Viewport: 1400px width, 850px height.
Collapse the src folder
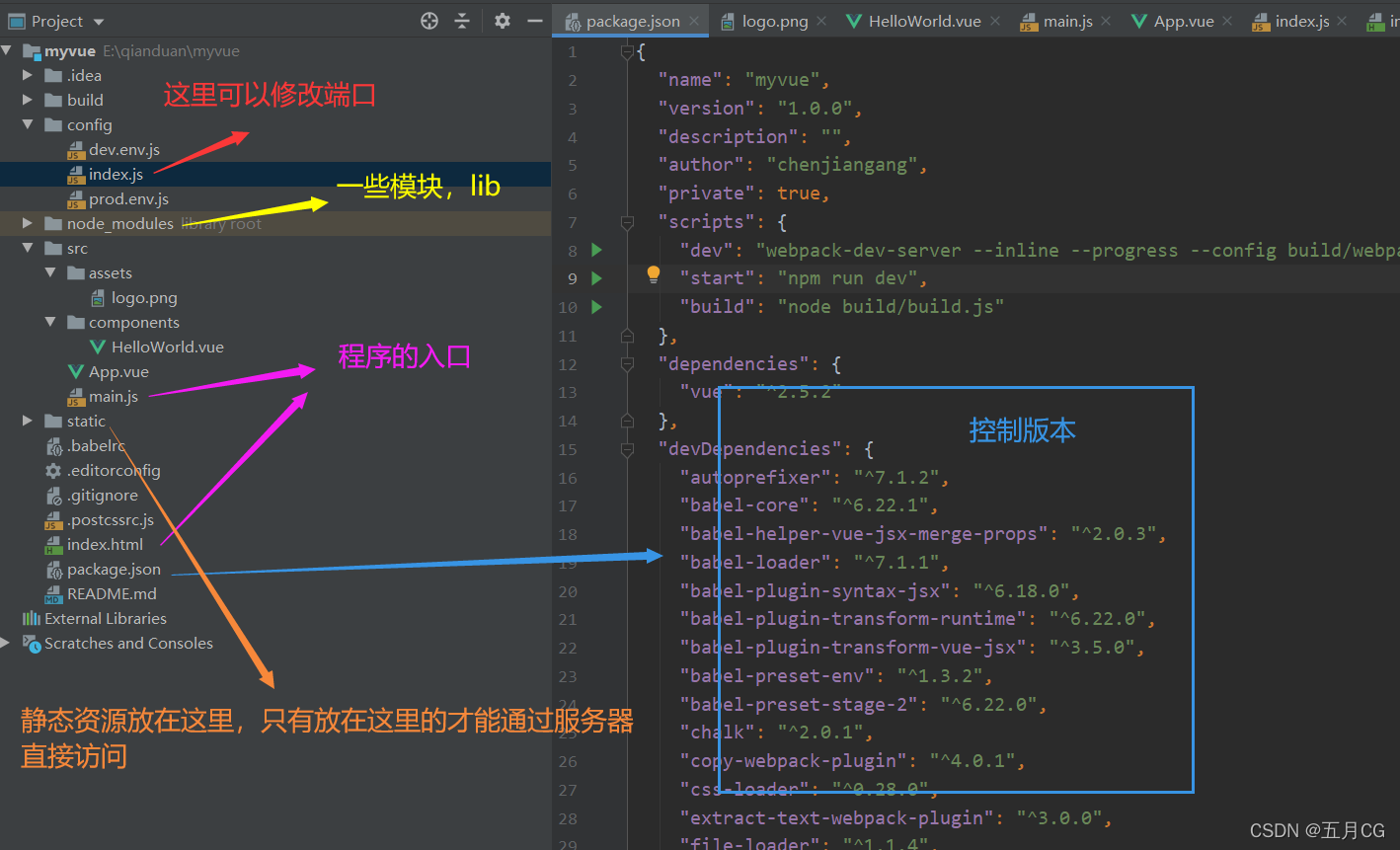(x=28, y=248)
